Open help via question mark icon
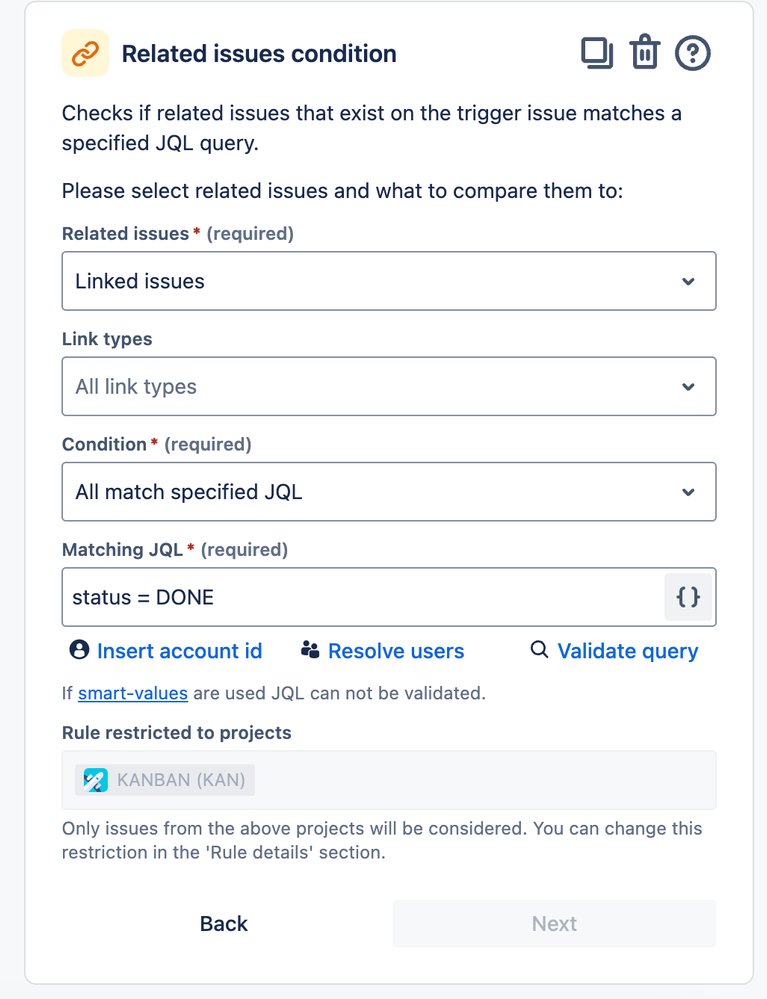767x999 pixels. 692,53
